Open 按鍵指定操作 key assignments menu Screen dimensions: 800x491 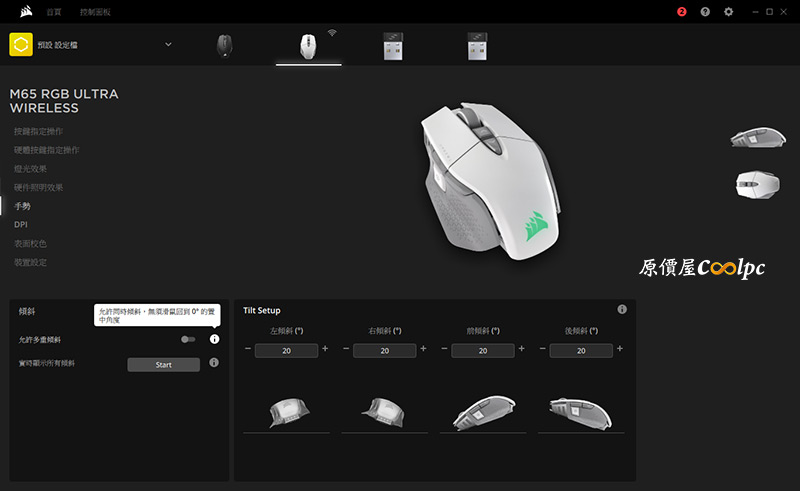[38, 131]
